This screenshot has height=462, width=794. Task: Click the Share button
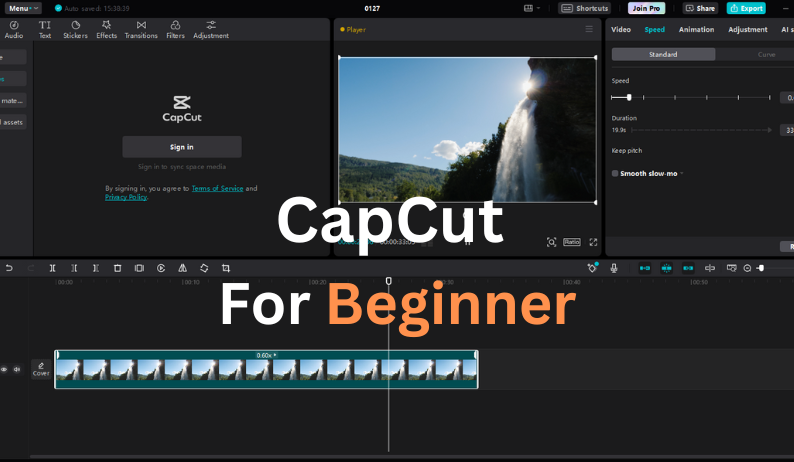coord(700,8)
